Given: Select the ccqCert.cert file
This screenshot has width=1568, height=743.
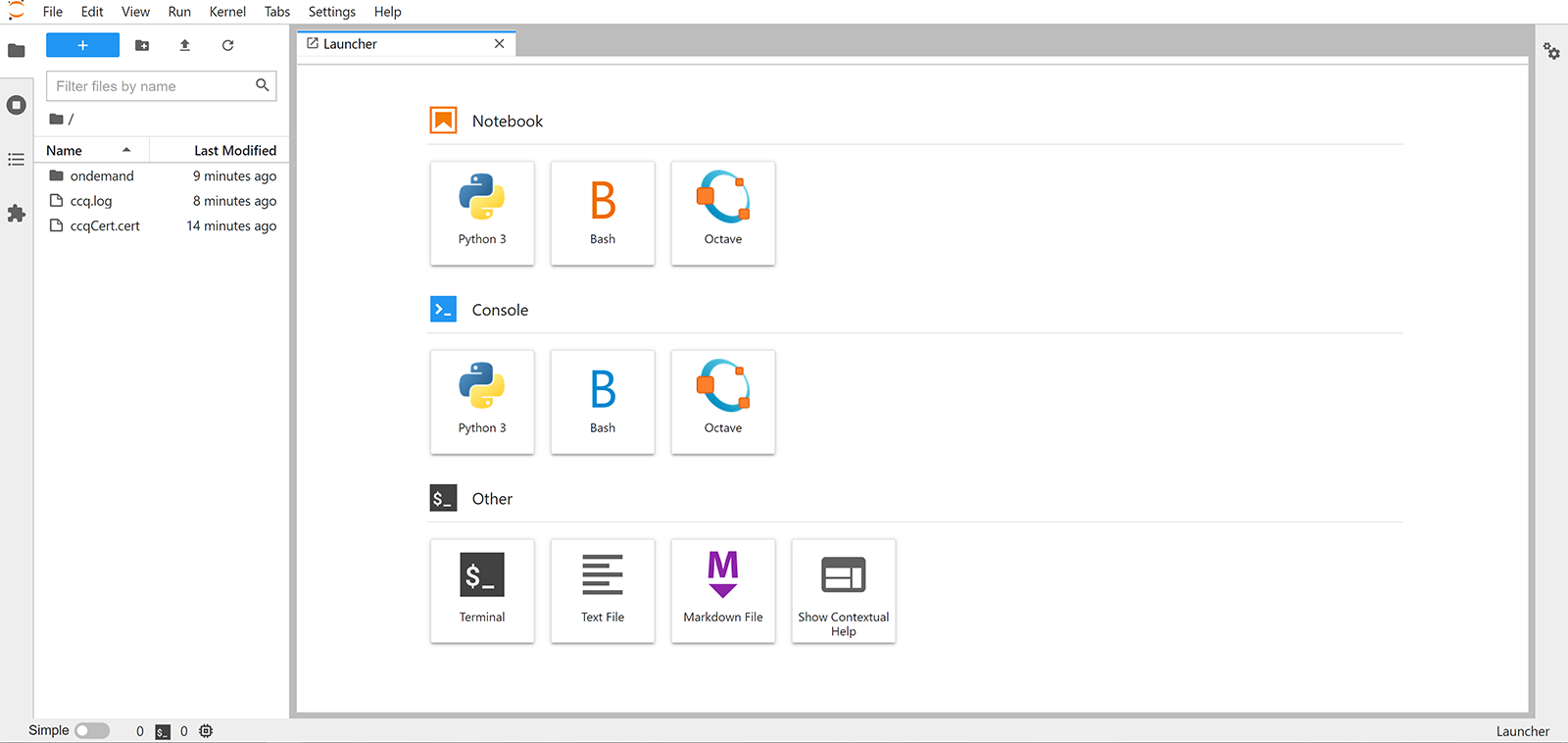Looking at the screenshot, I should click(x=162, y=225).
